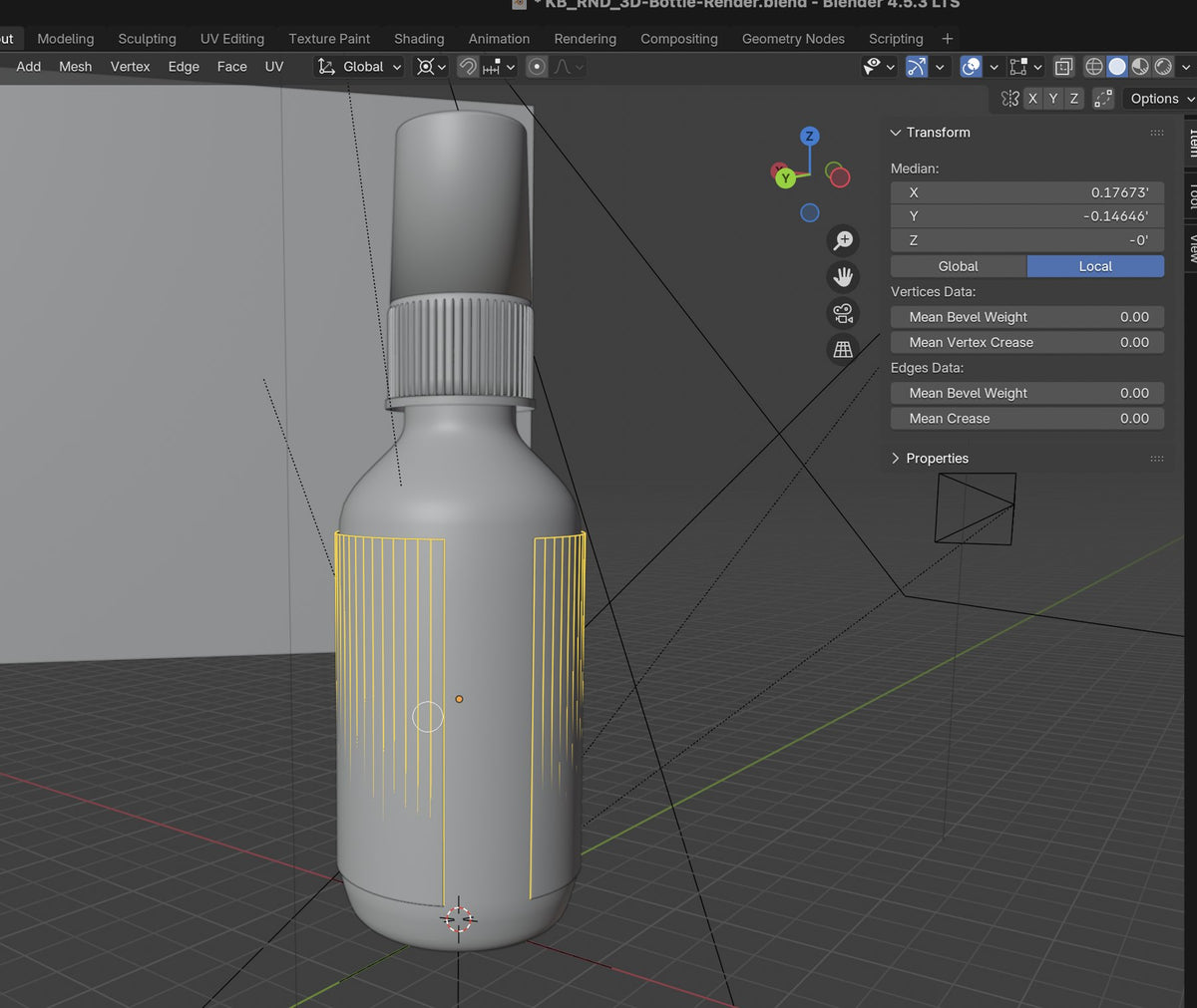This screenshot has width=1197, height=1008.
Task: Select Local median coordinate space
Action: [1095, 266]
